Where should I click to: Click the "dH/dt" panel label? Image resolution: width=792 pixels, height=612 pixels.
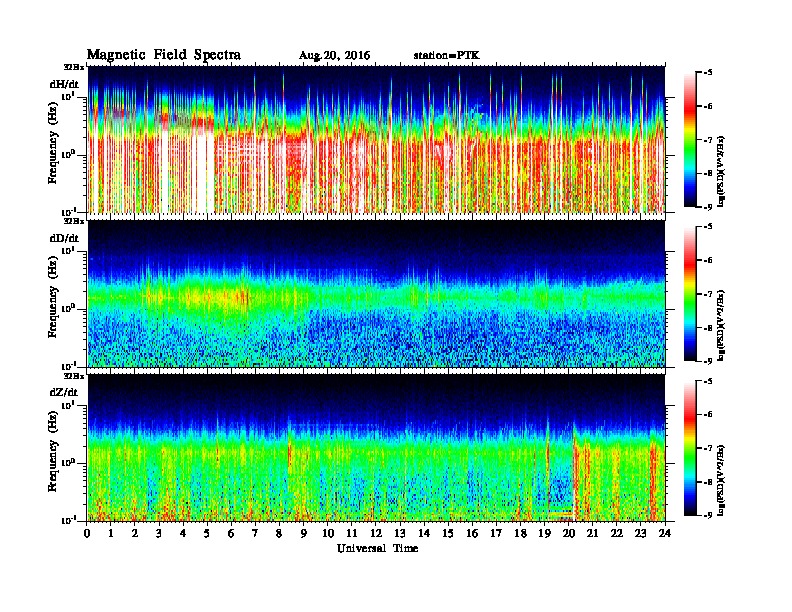click(x=64, y=84)
